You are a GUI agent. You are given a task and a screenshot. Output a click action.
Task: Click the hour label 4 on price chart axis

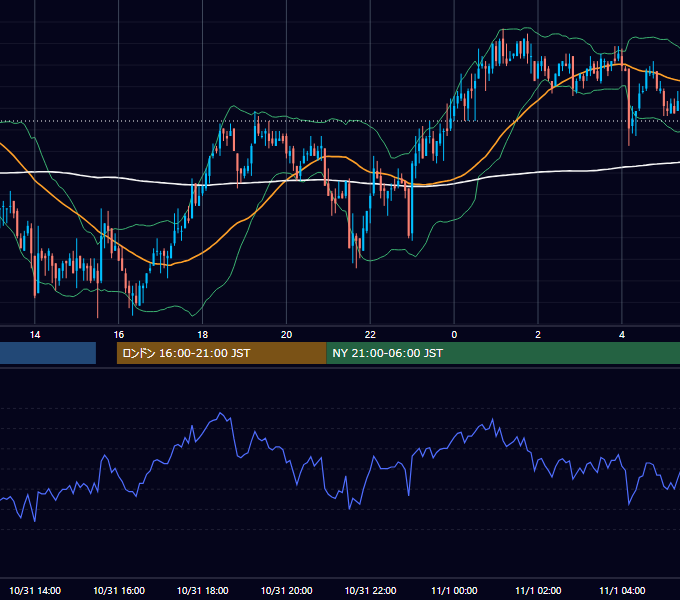click(622, 335)
